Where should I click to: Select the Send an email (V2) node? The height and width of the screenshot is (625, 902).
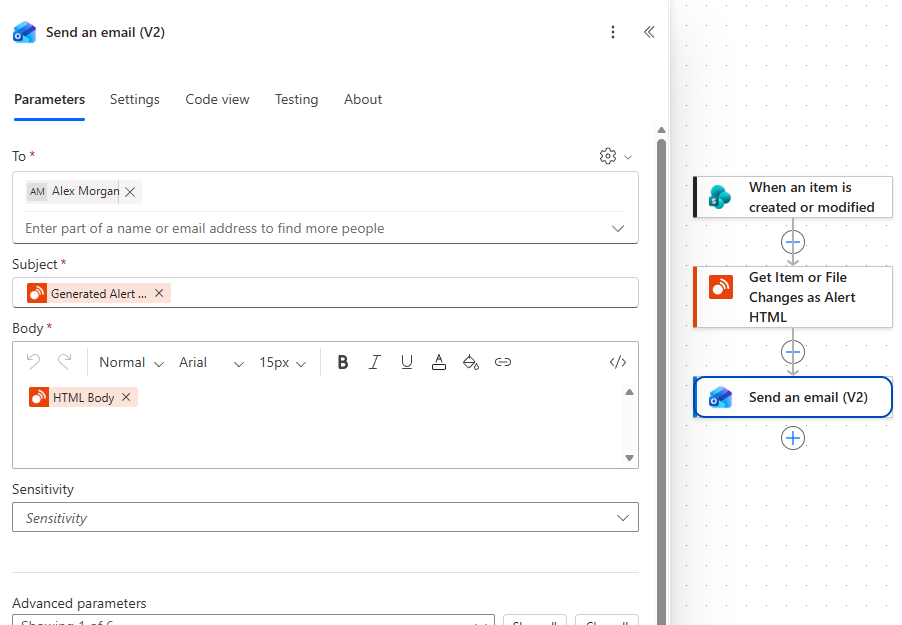coord(793,397)
